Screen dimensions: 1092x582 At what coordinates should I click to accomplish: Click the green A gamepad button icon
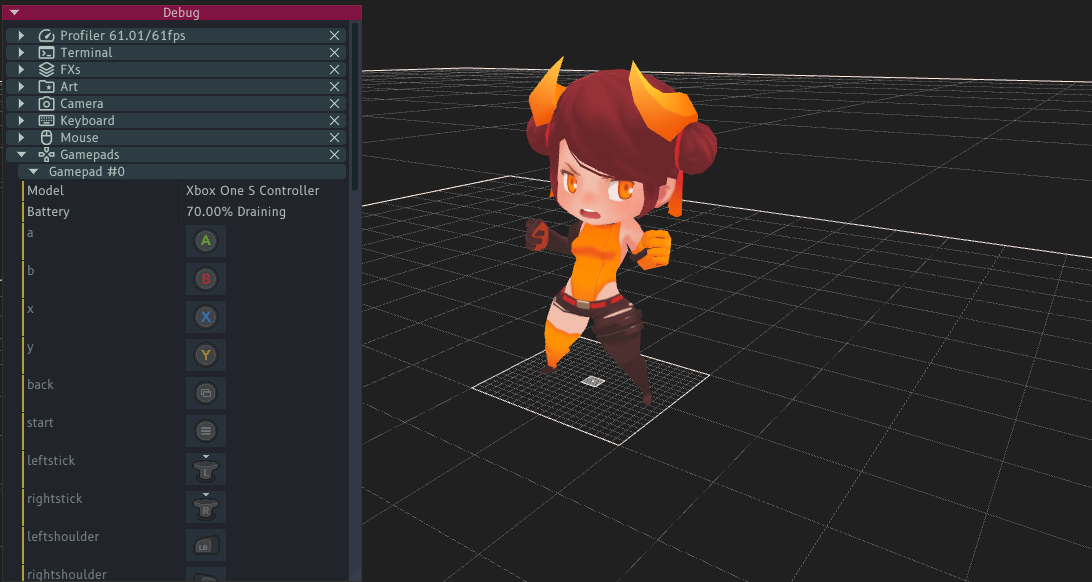tap(205, 241)
